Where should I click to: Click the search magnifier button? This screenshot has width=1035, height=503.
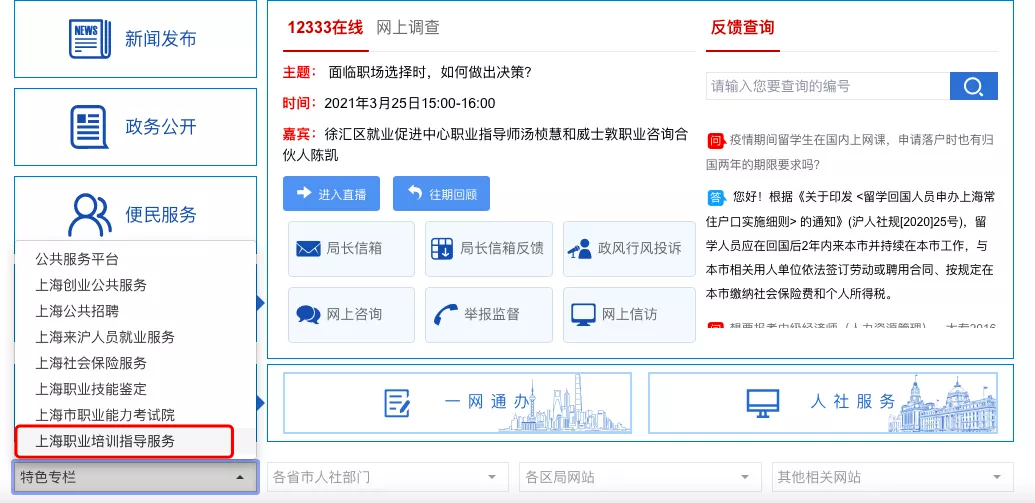click(973, 87)
